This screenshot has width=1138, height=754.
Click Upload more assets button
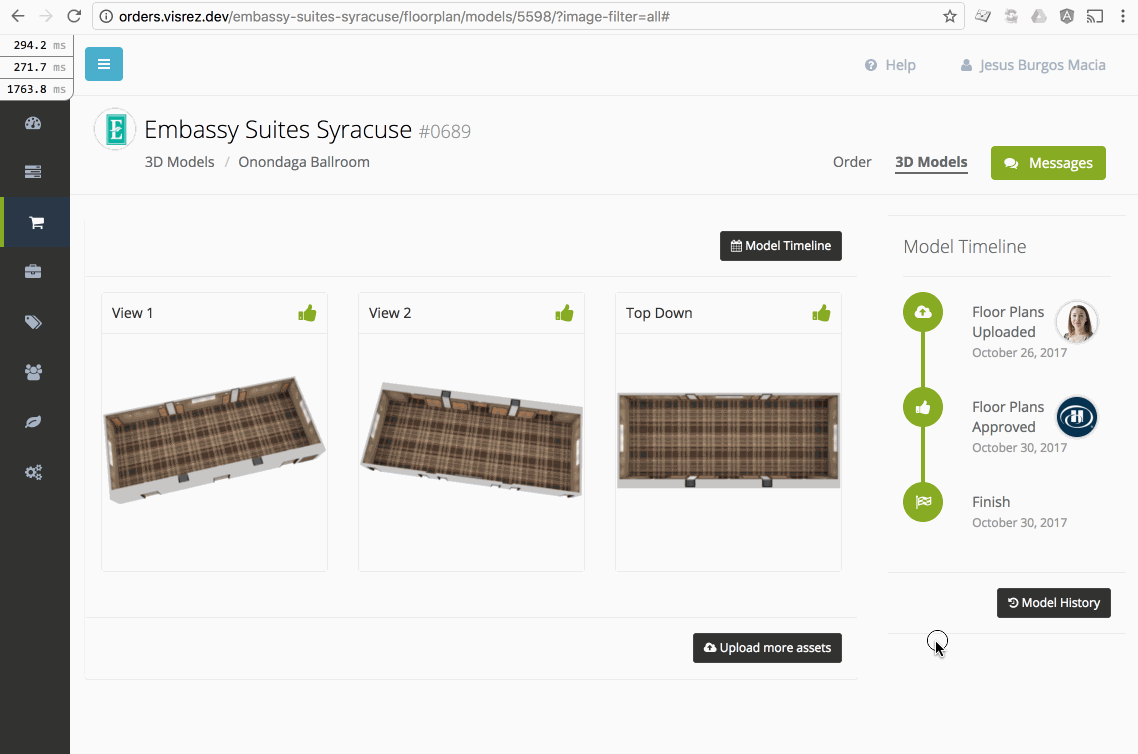[x=767, y=648]
